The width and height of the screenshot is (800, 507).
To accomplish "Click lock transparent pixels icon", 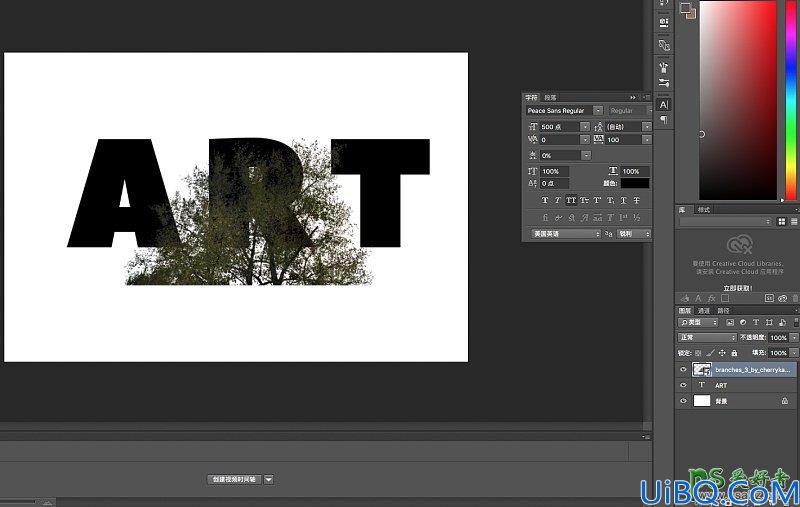I will 698,353.
